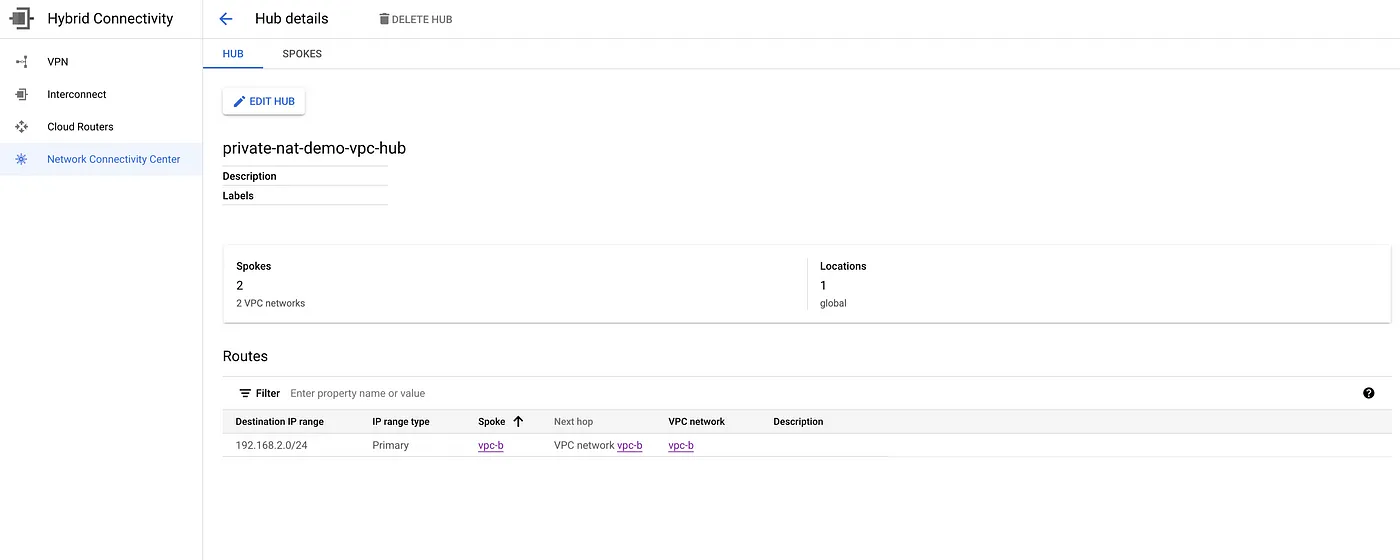Click the Interconnect icon in sidebar
This screenshot has height=560, width=1400.
[21, 94]
